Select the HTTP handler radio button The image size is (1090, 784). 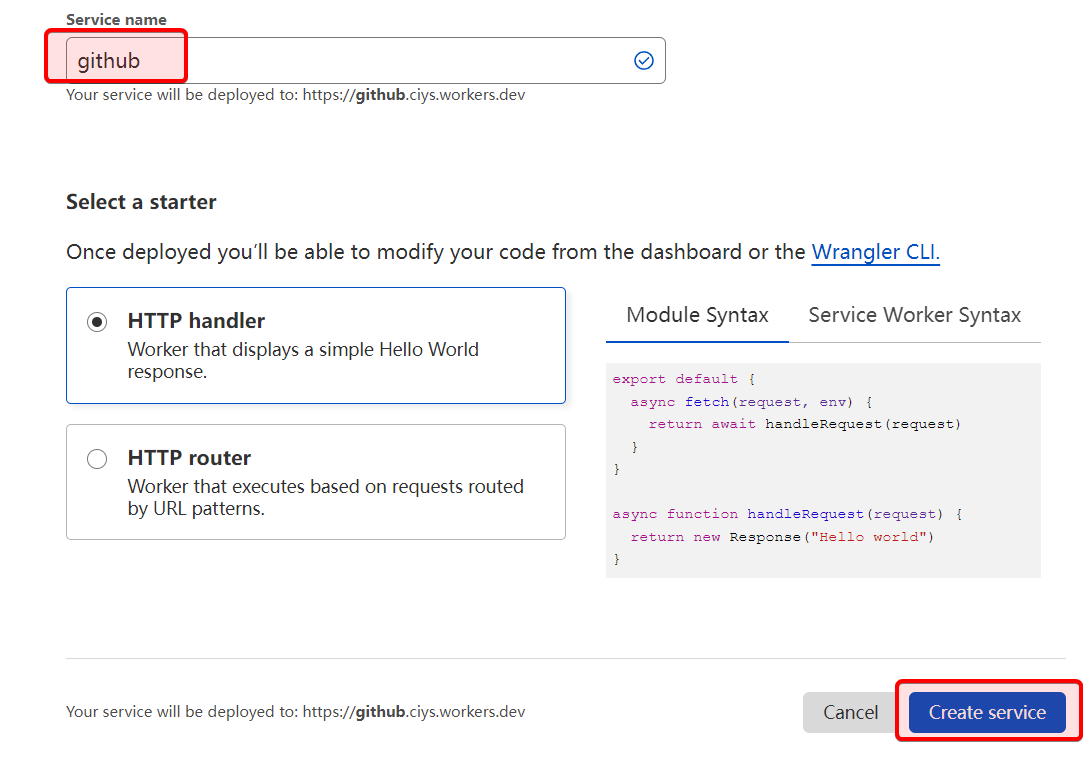pyautogui.click(x=97, y=322)
